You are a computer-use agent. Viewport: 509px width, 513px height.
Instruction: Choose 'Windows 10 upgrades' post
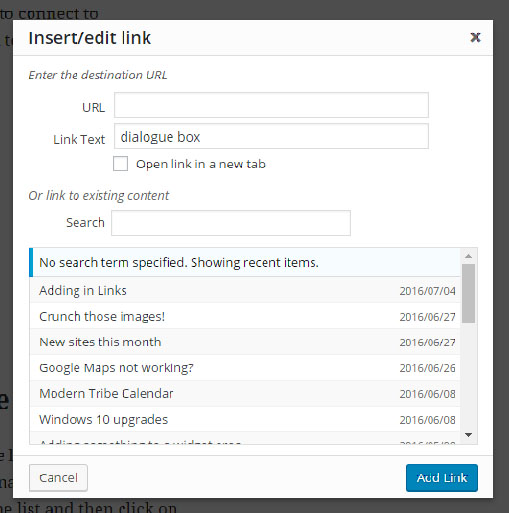[245, 419]
